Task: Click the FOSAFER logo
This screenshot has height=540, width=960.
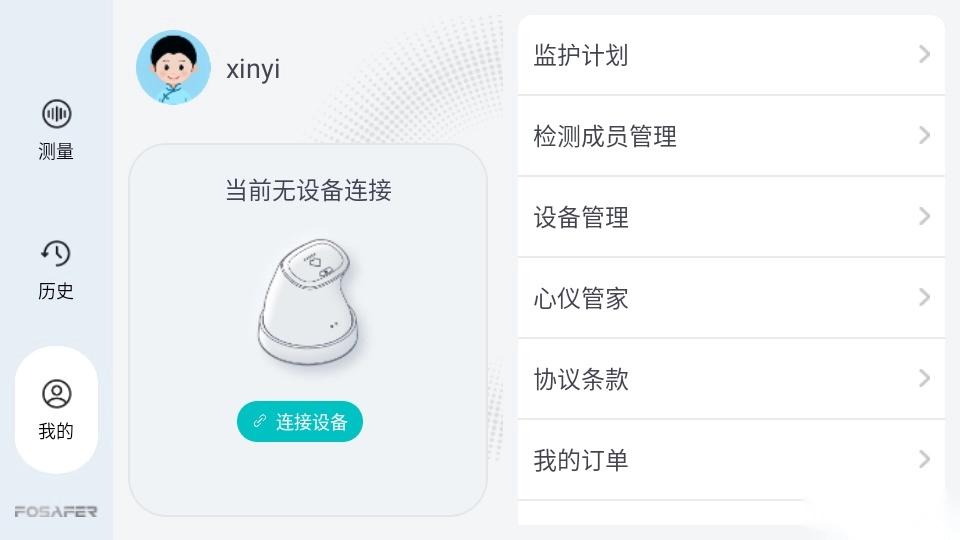Action: (56, 511)
